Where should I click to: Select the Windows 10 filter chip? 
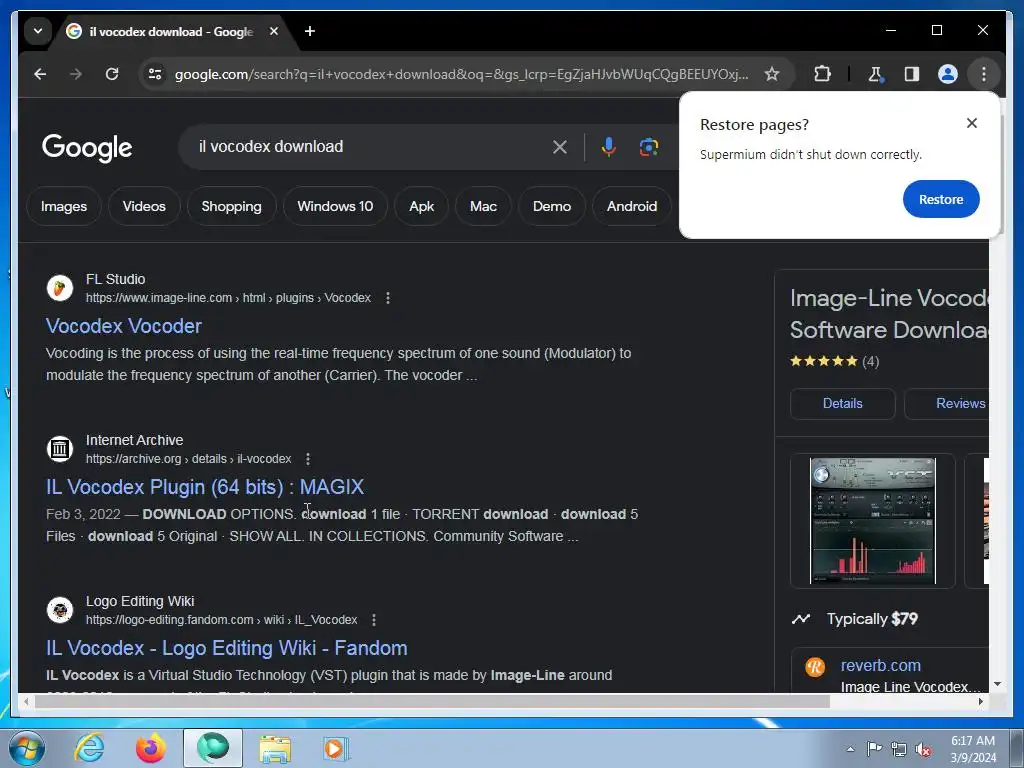(335, 206)
